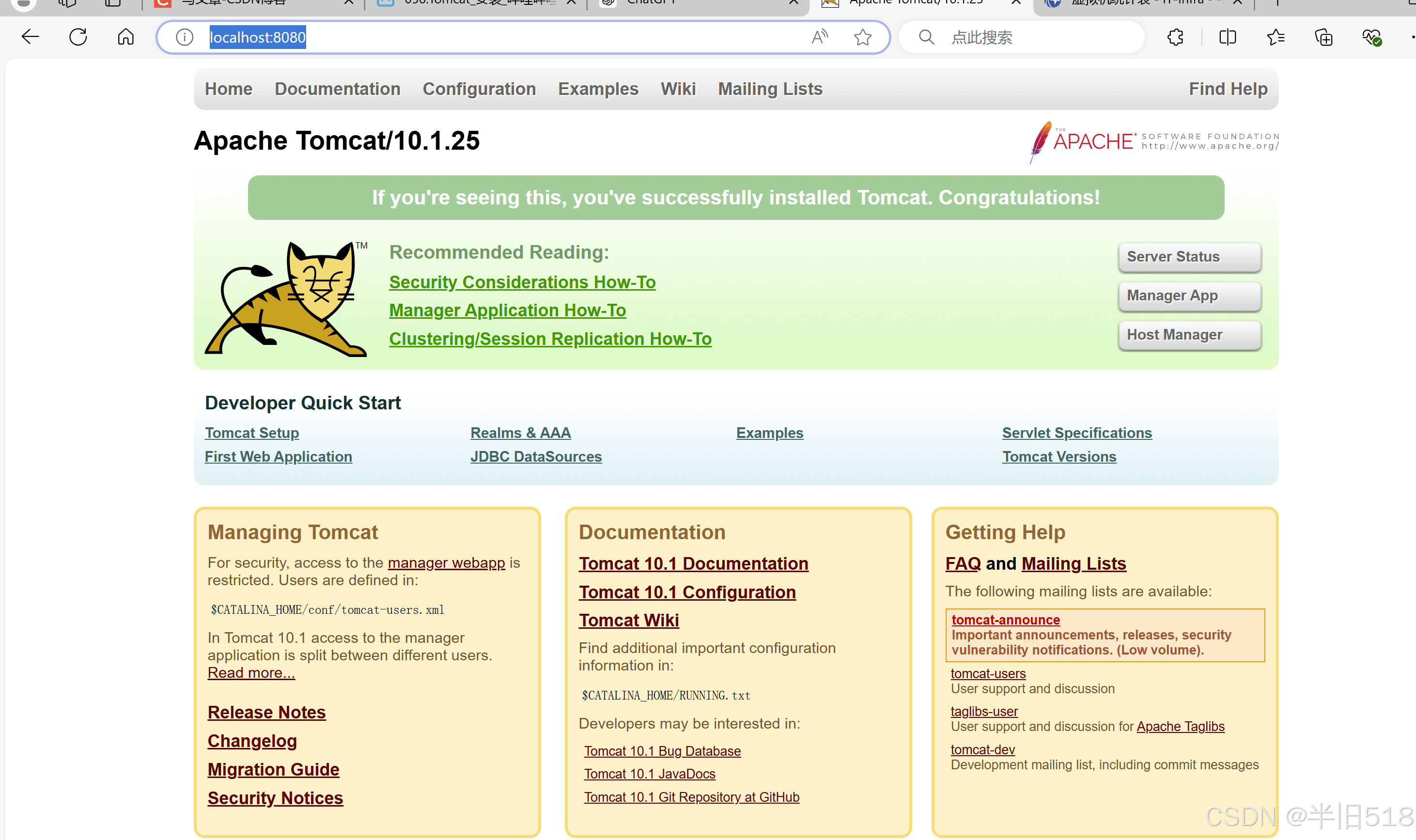
Task: Reload the current page
Action: (x=78, y=37)
